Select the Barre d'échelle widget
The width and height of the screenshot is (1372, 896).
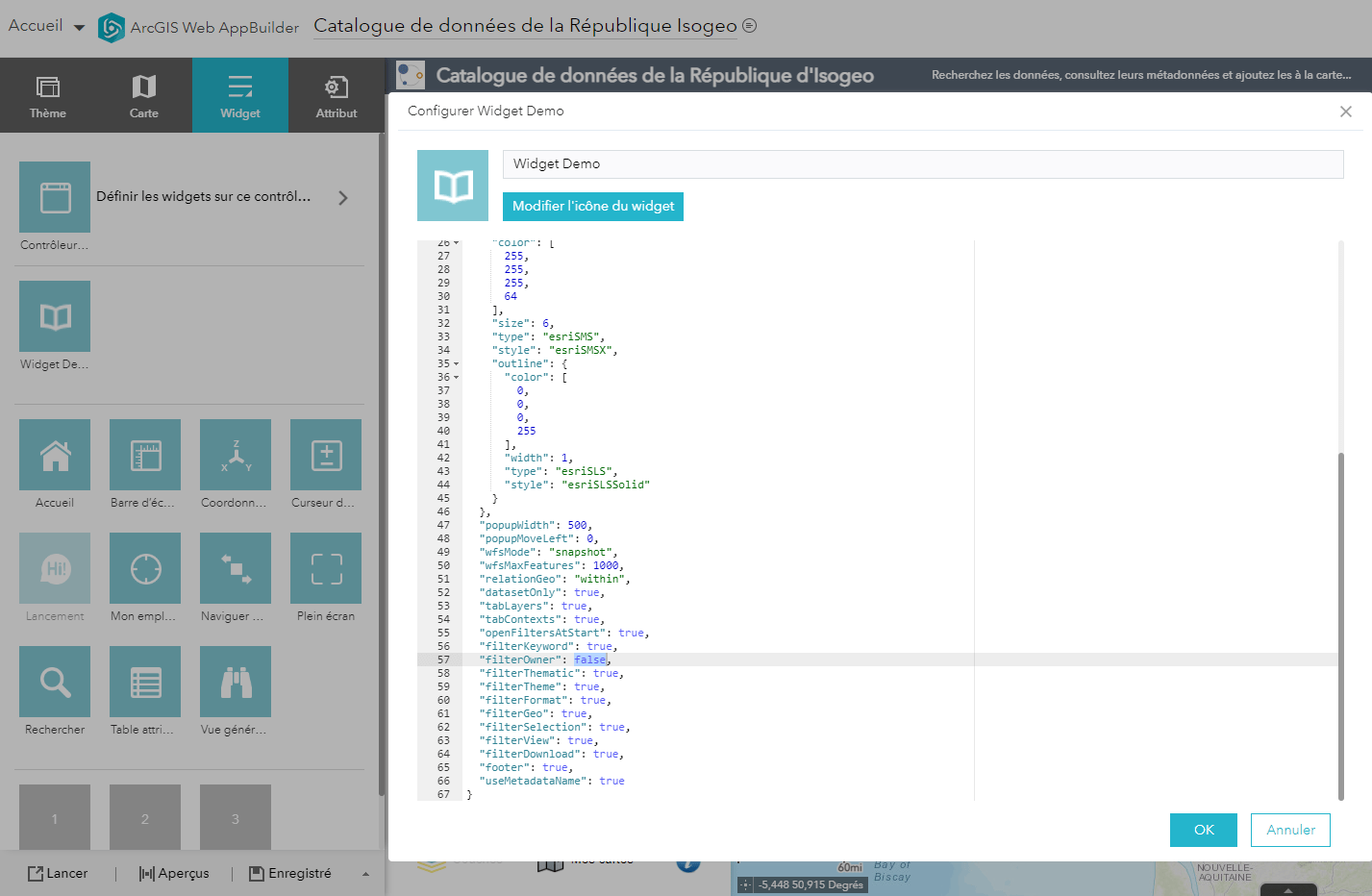[145, 455]
